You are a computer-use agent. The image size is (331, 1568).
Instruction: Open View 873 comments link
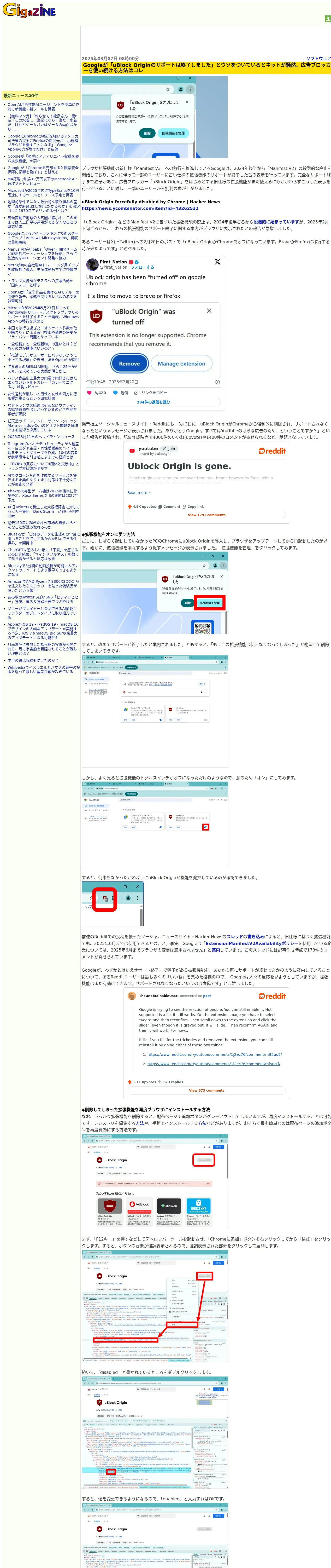(206, 1090)
